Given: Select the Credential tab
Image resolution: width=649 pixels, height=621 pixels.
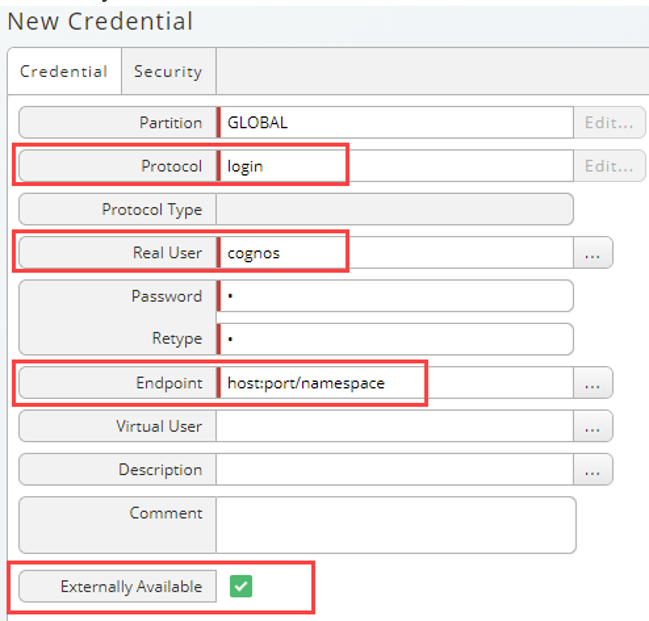Looking at the screenshot, I should (x=64, y=71).
